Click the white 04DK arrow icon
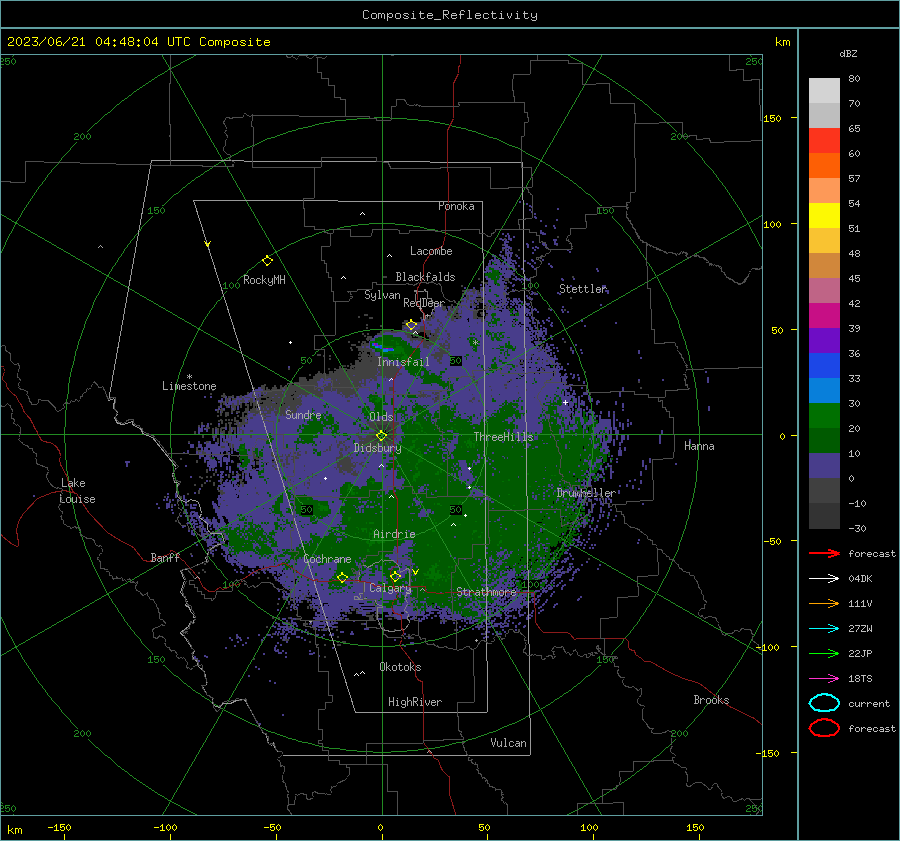 click(x=824, y=578)
